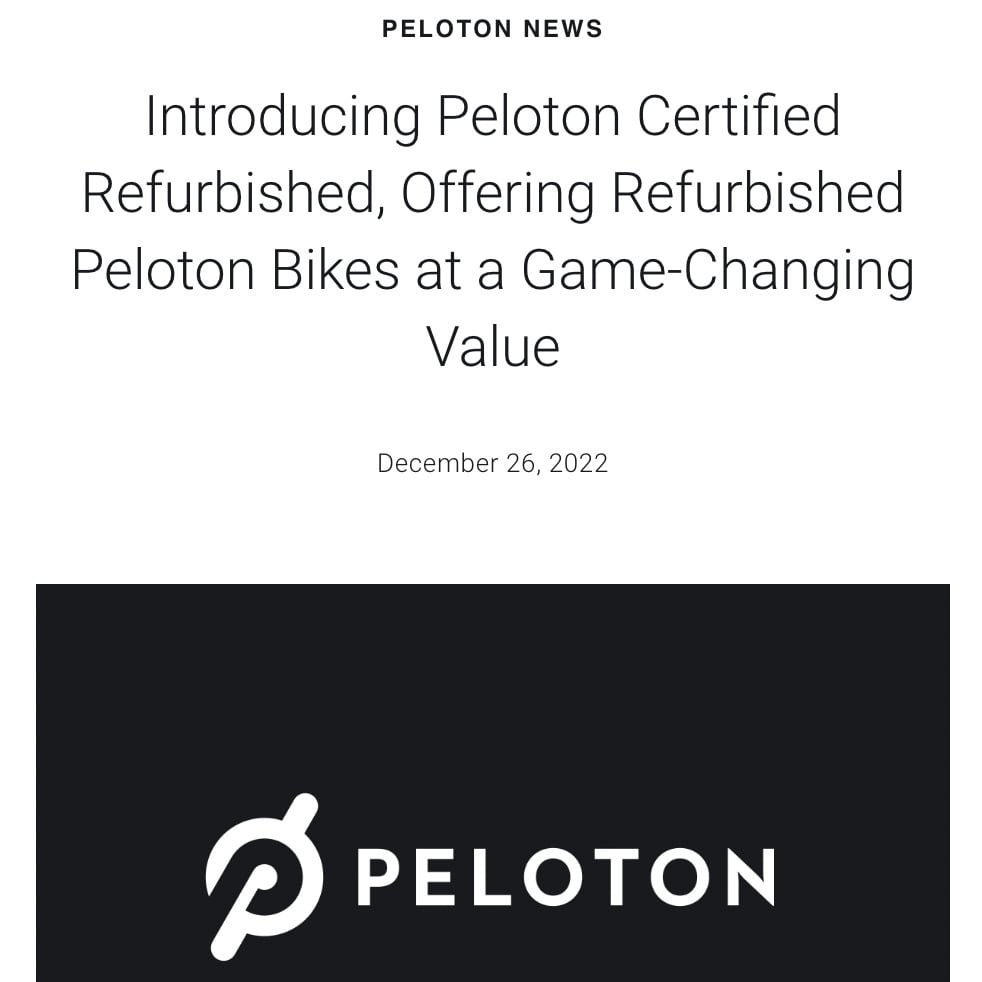Viewport: 982px width, 982px height.
Task: Click the word Peloton before Bikes
Action: click(163, 270)
